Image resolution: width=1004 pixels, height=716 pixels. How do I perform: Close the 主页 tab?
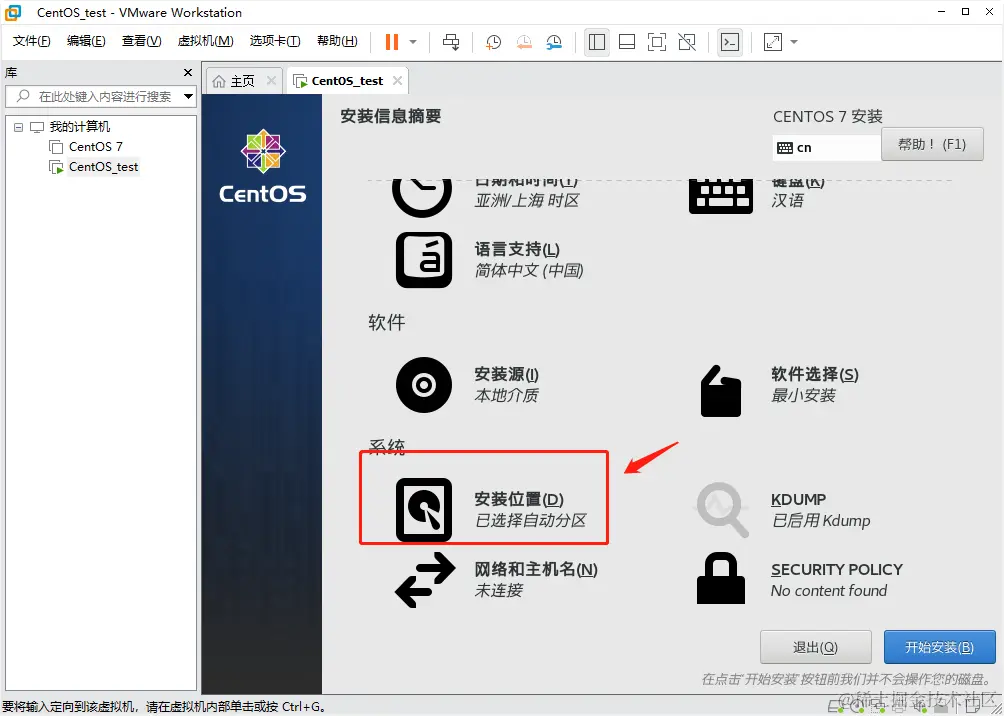[271, 81]
